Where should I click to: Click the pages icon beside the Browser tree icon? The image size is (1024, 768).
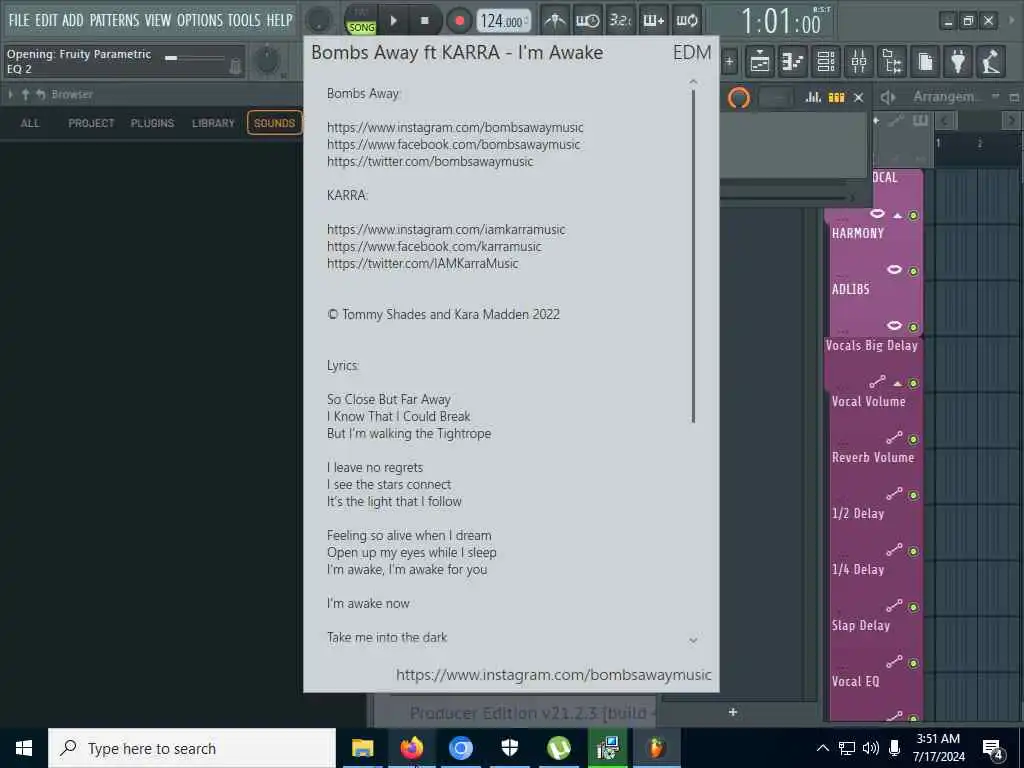click(925, 62)
